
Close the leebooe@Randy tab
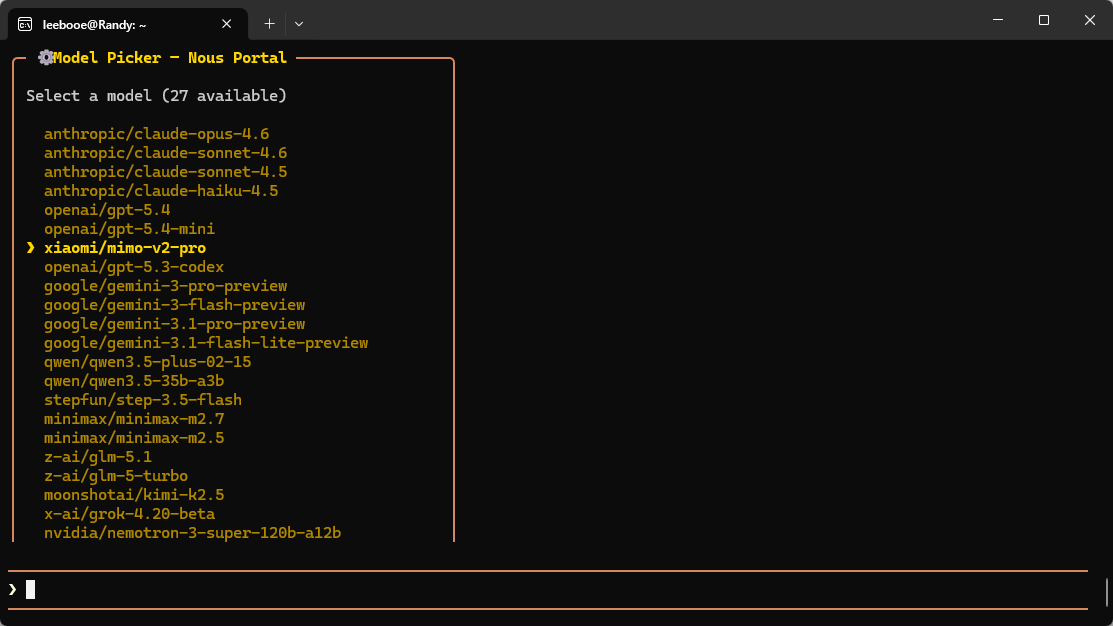click(226, 24)
